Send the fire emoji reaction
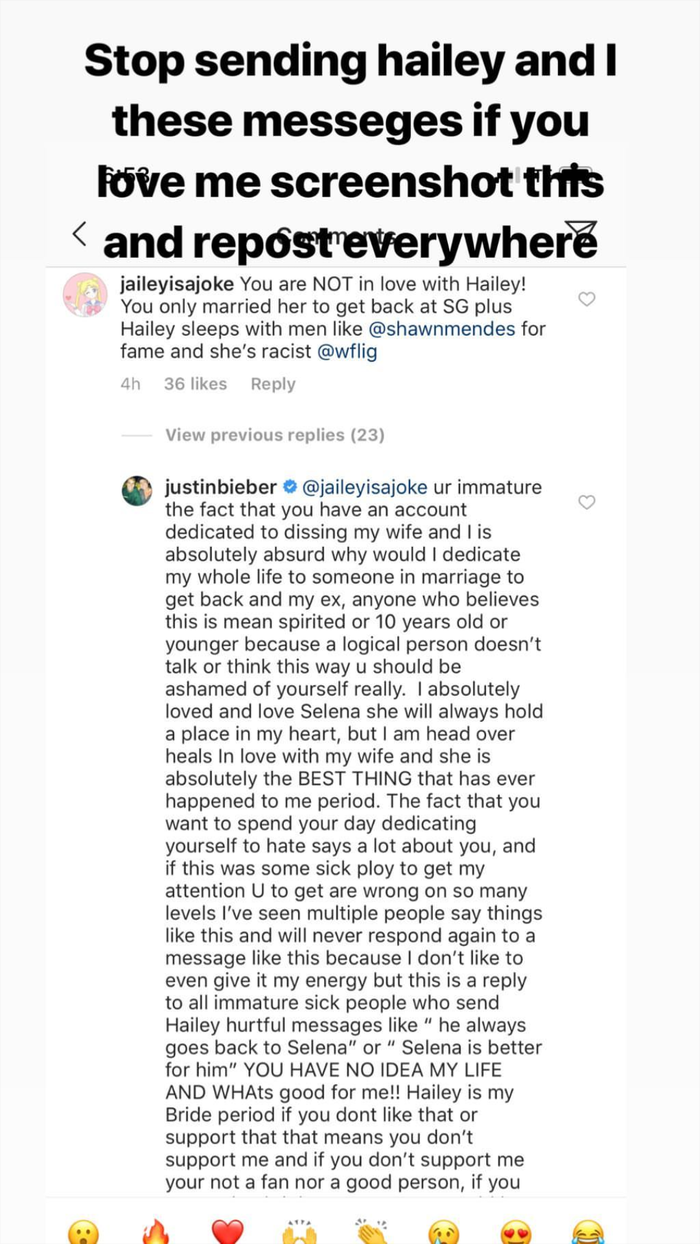 (x=155, y=1232)
